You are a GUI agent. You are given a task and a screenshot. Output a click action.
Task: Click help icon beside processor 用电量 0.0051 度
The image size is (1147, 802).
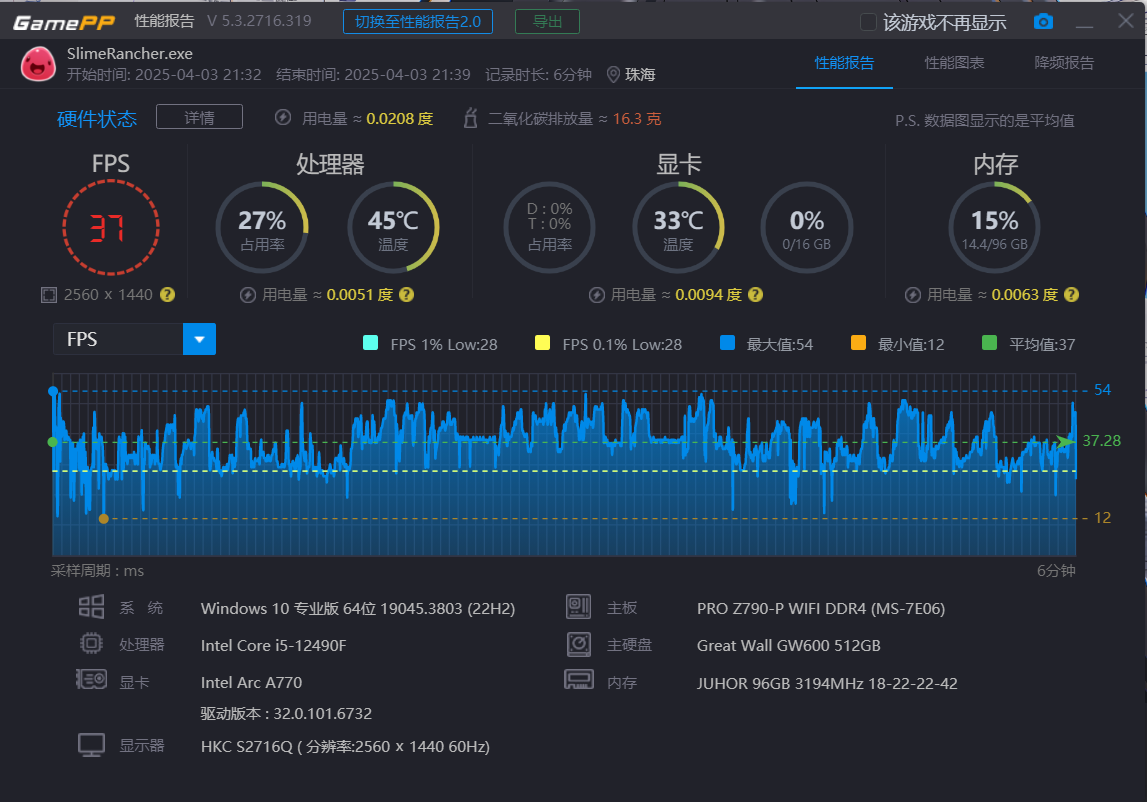pos(407,294)
